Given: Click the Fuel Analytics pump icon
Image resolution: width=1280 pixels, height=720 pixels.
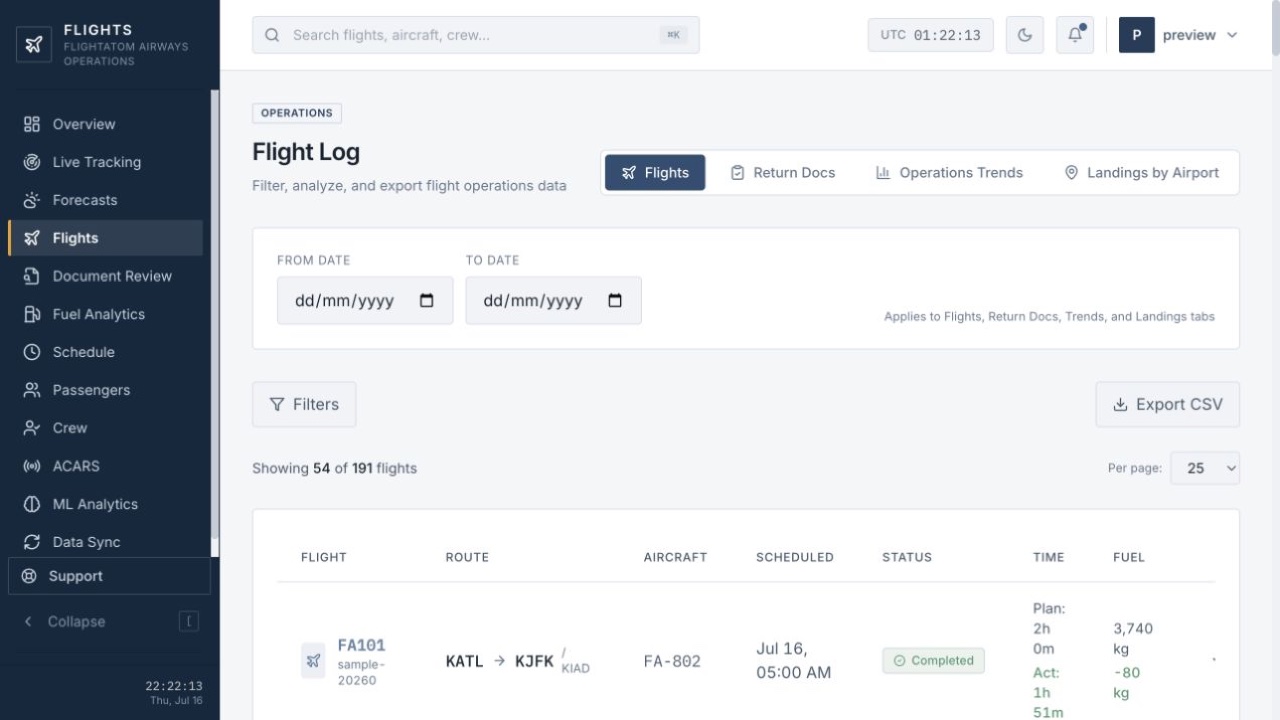Looking at the screenshot, I should click(32, 314).
